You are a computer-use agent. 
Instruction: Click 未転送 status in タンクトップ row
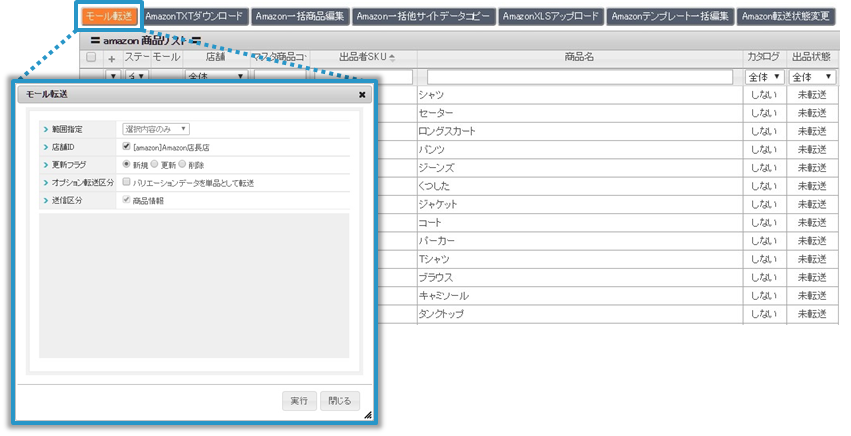(812, 314)
